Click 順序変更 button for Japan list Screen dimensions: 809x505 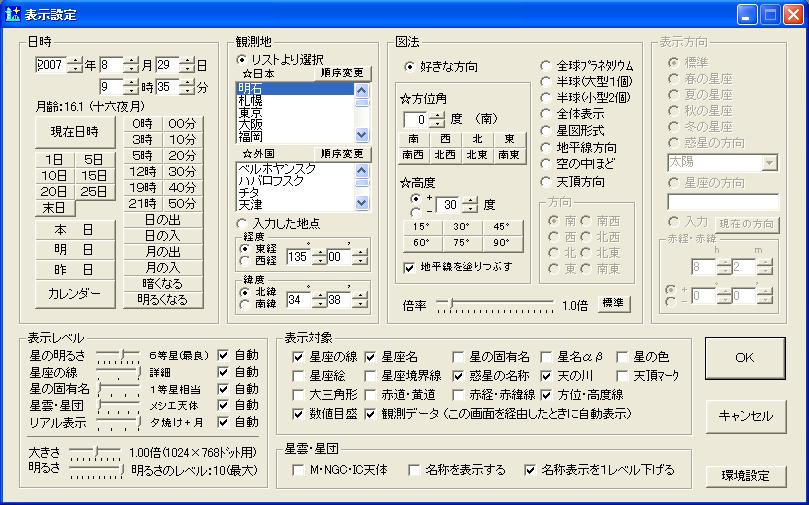point(342,73)
